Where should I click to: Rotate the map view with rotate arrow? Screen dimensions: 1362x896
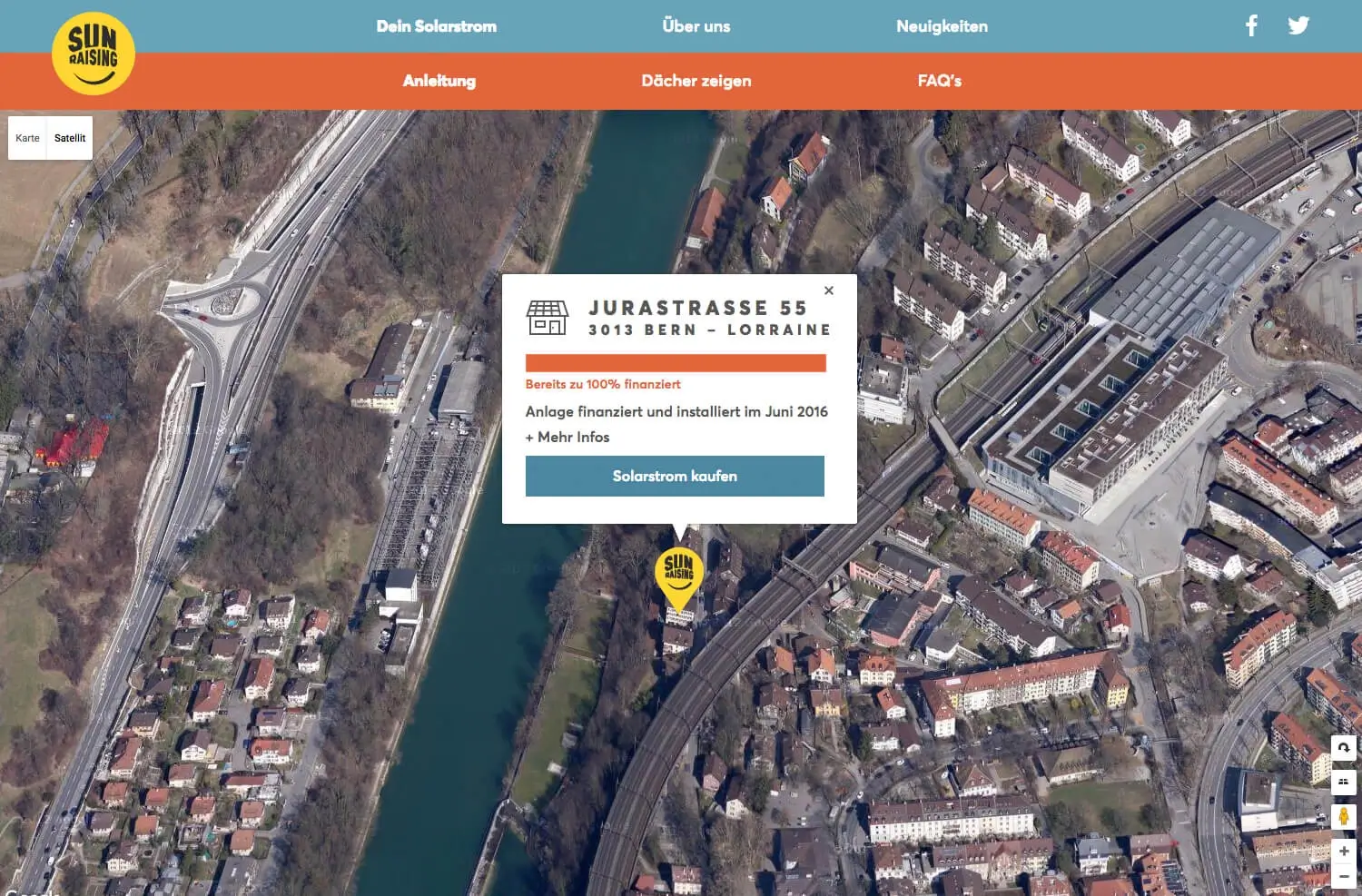1344,747
